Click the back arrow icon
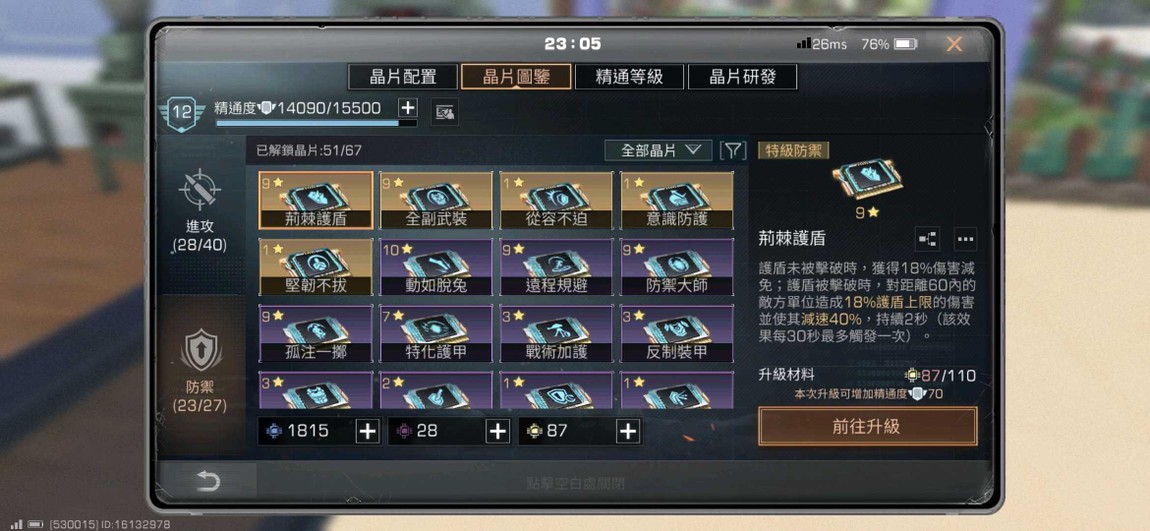The width and height of the screenshot is (1150, 531). tap(208, 481)
